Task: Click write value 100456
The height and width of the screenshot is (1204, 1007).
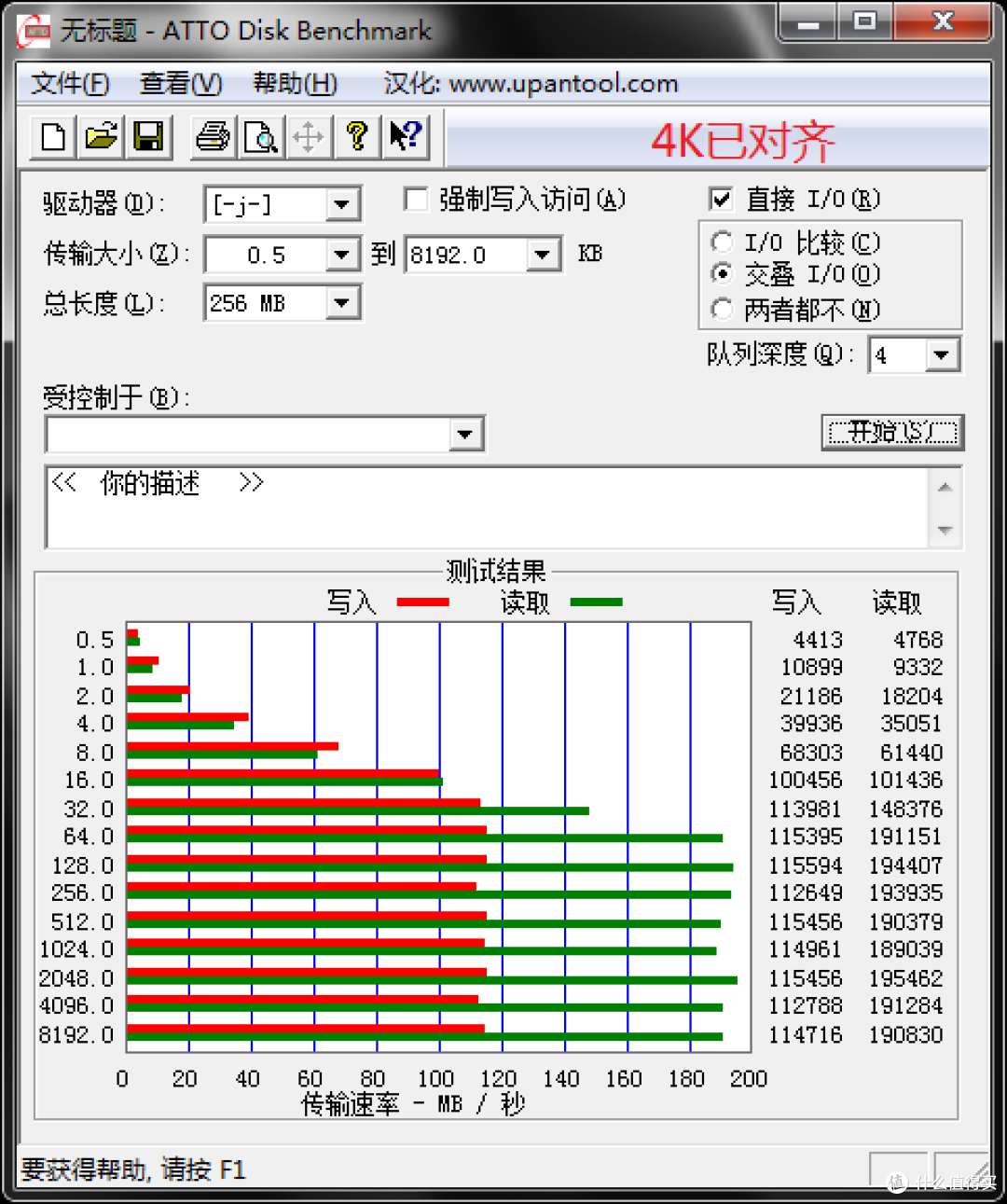Action: (806, 780)
